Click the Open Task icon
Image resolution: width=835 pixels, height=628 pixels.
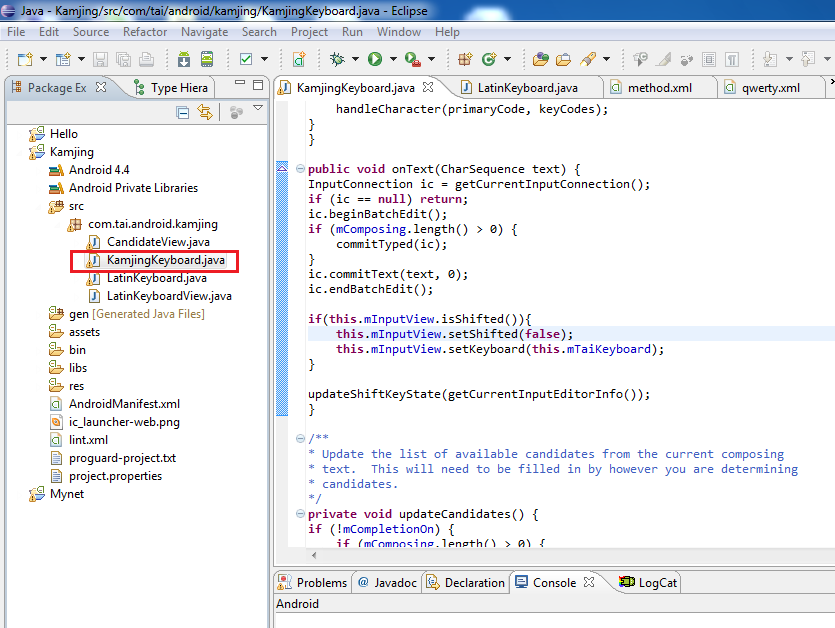tap(563, 59)
